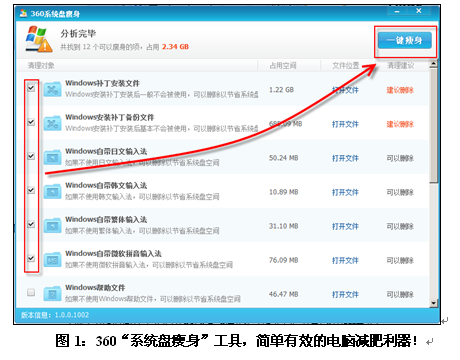The height and width of the screenshot is (360, 460).
Task: Click the 一键瘦身 button
Action: coord(405,41)
